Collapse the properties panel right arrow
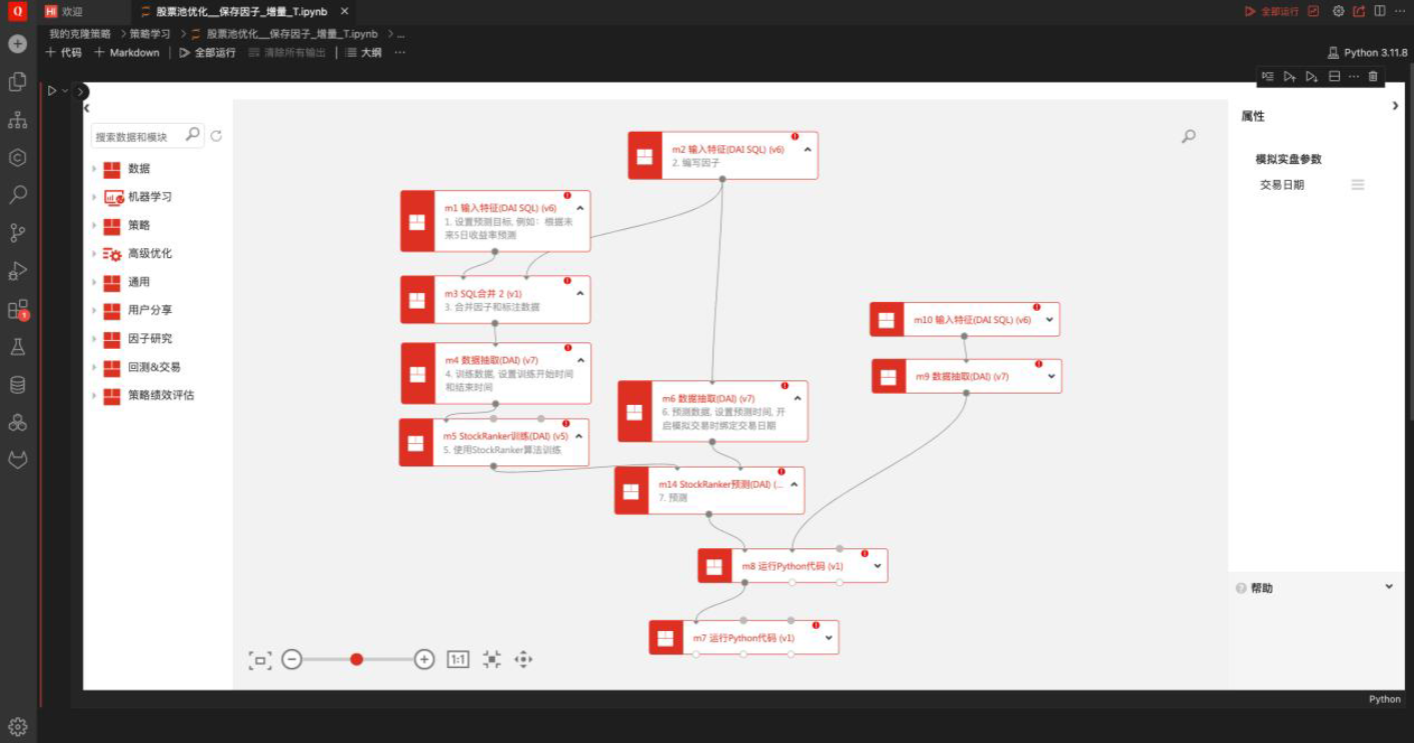 tap(1395, 106)
